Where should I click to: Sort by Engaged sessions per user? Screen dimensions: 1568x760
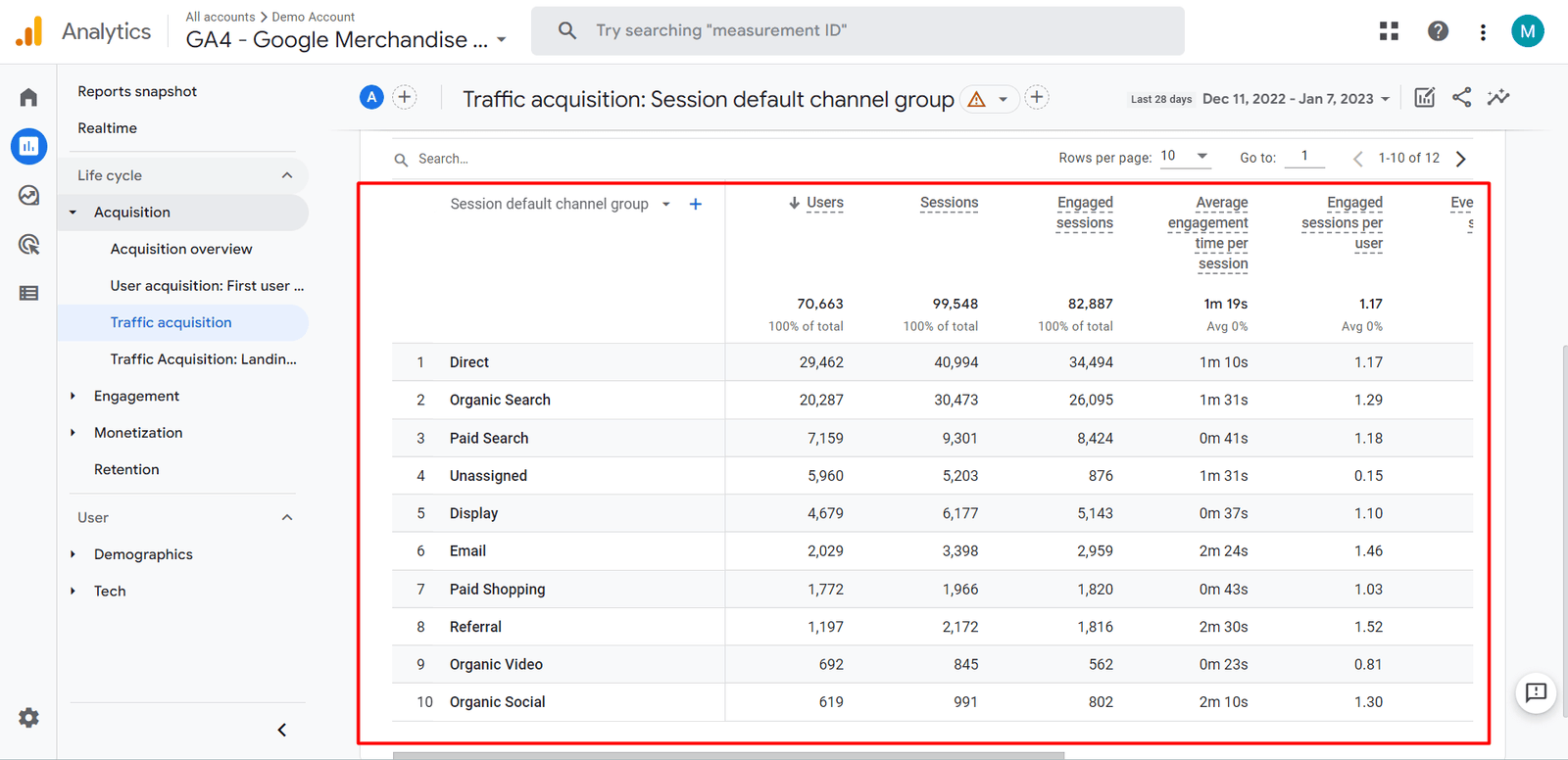point(1343,222)
